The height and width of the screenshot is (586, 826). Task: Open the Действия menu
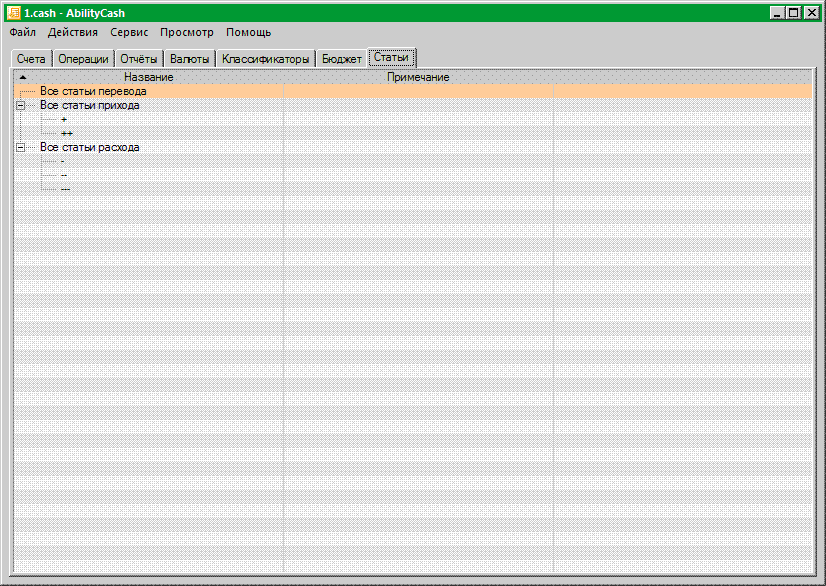tap(73, 32)
